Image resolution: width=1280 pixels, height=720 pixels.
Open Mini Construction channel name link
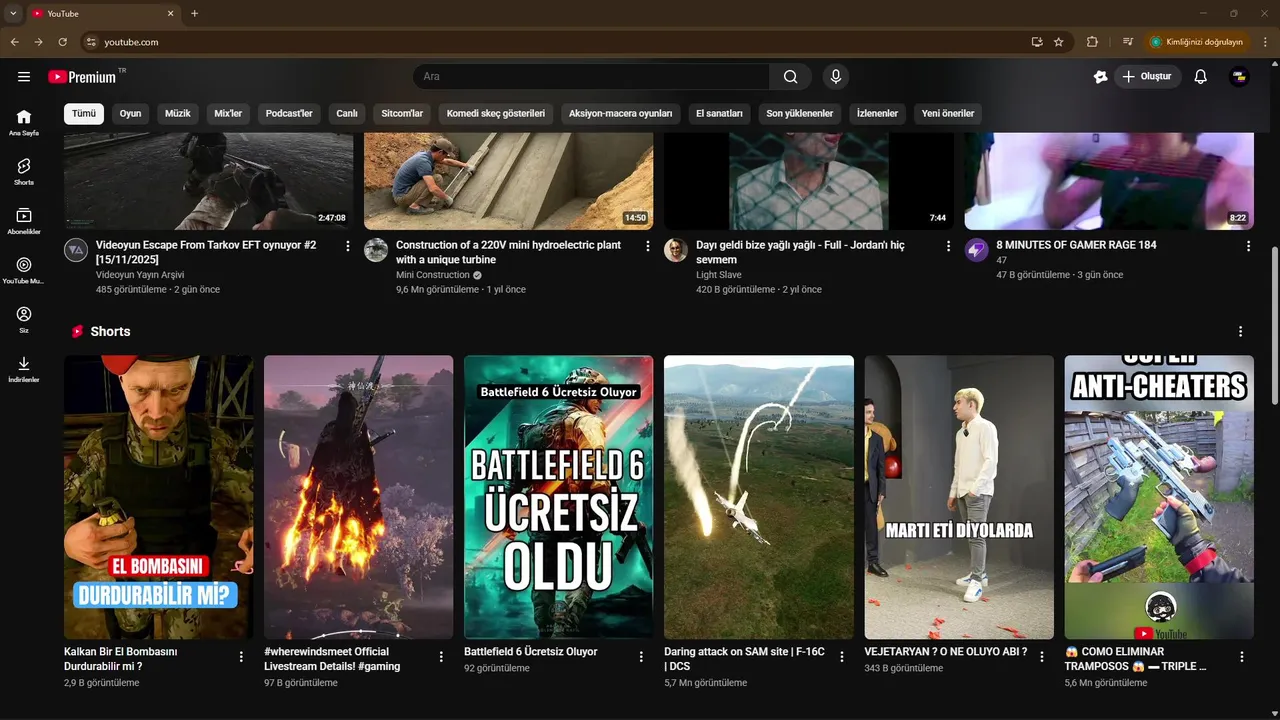point(433,275)
